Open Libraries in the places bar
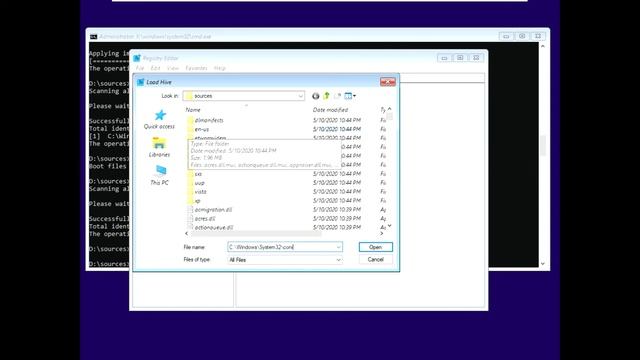640x360 pixels. click(159, 147)
